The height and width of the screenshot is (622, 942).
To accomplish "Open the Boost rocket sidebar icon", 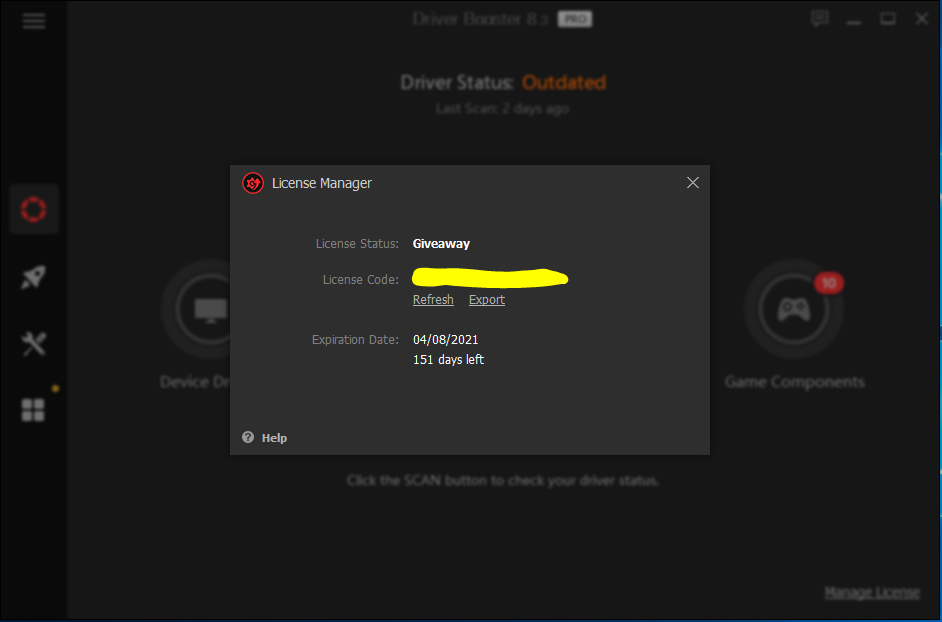I will (34, 277).
